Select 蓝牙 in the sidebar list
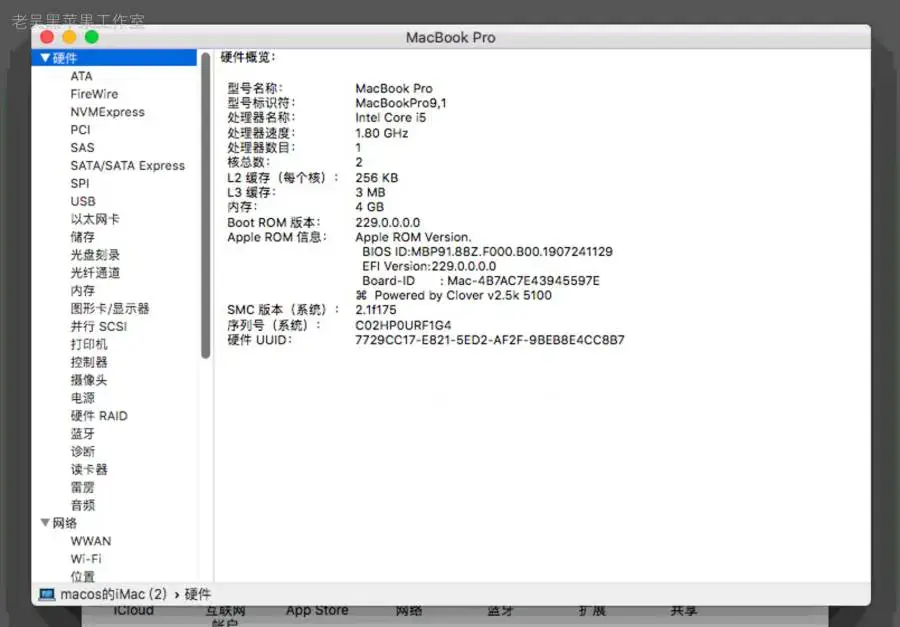 (x=83, y=434)
